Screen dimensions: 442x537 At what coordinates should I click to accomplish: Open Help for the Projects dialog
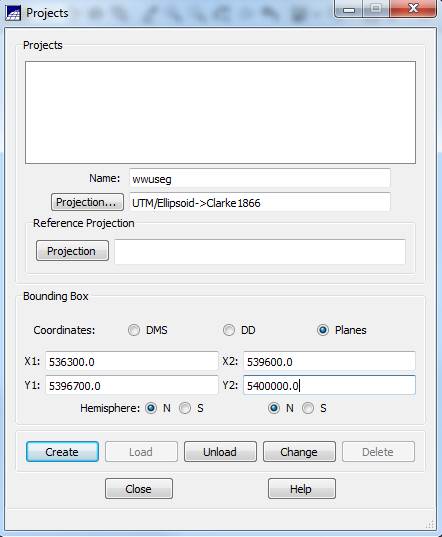302,488
